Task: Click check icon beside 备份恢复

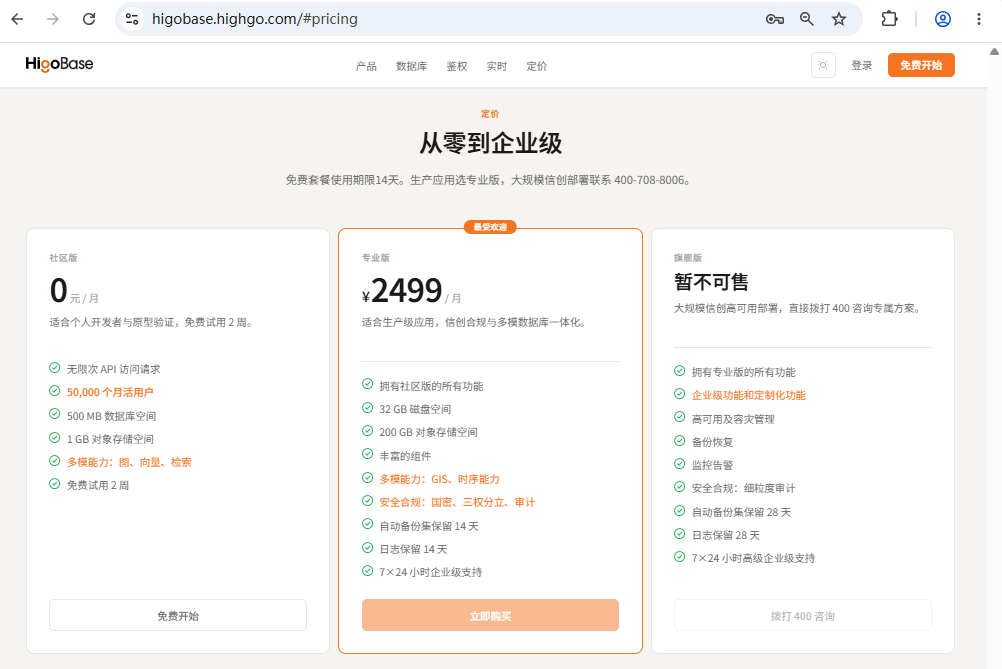Action: point(679,440)
